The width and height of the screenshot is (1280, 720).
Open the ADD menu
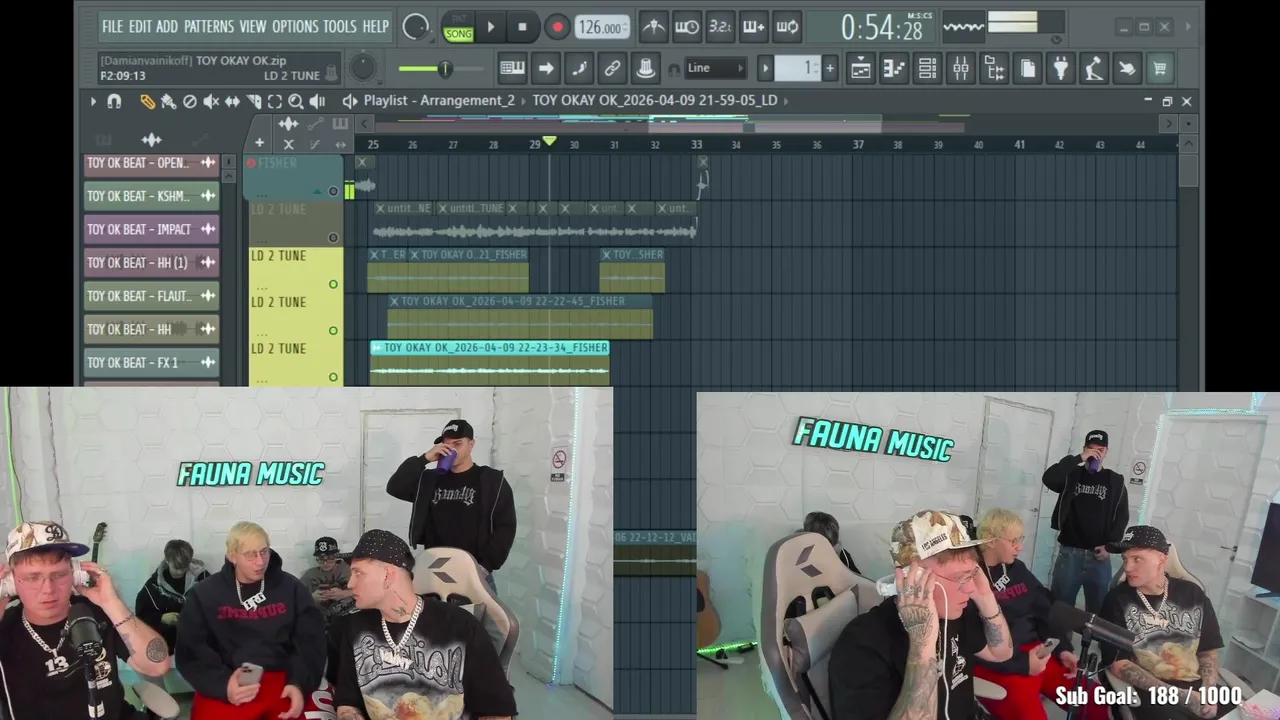pos(167,26)
